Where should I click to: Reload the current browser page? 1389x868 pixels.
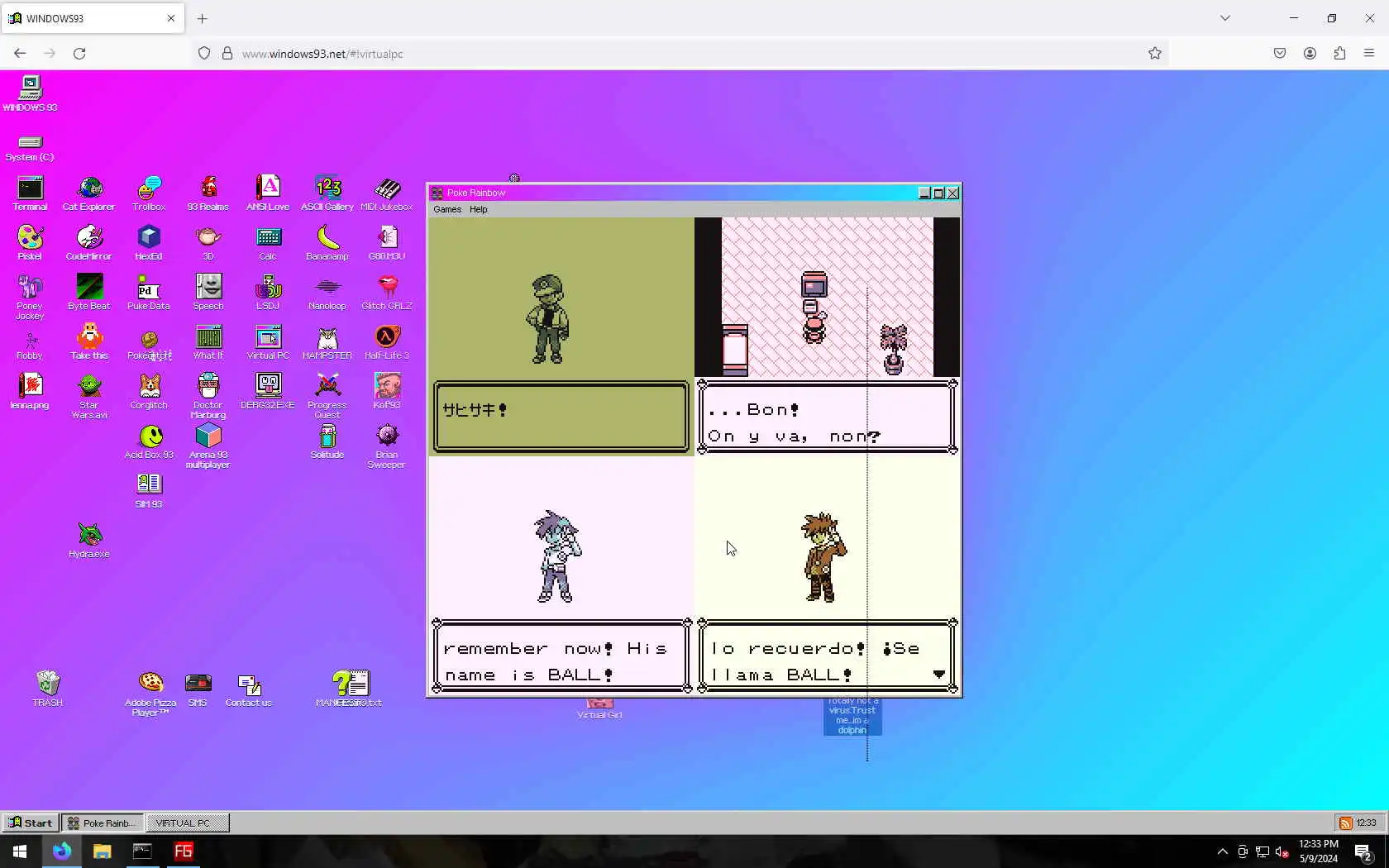tap(79, 53)
